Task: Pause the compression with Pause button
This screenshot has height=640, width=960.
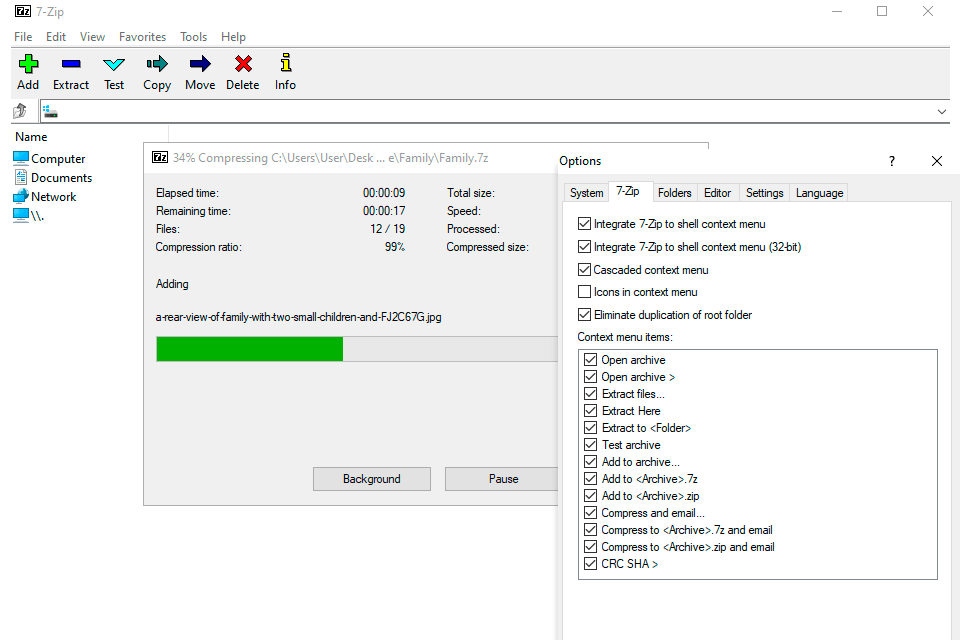Action: tap(503, 479)
